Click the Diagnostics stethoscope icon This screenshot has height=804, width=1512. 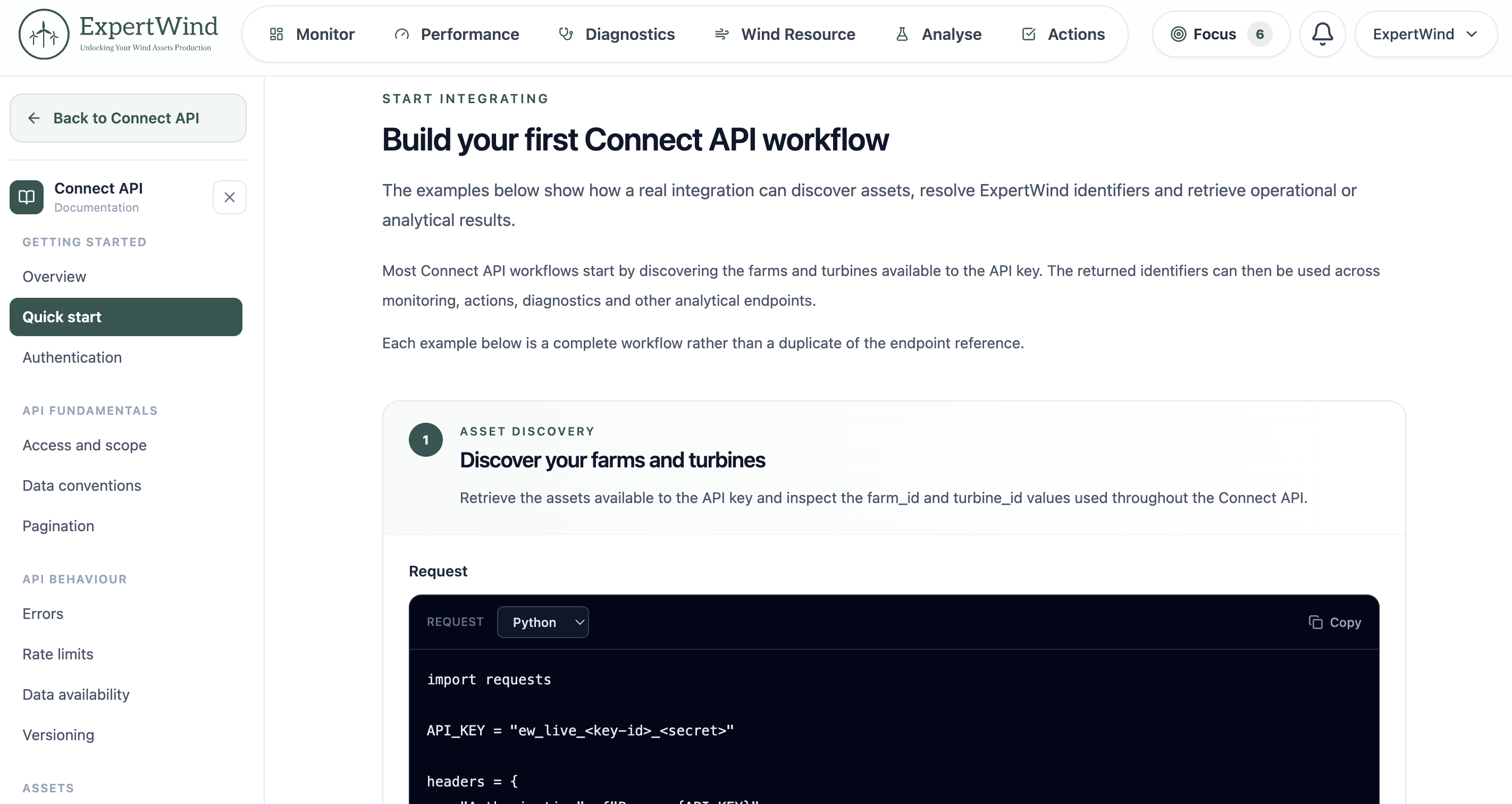pyautogui.click(x=566, y=34)
